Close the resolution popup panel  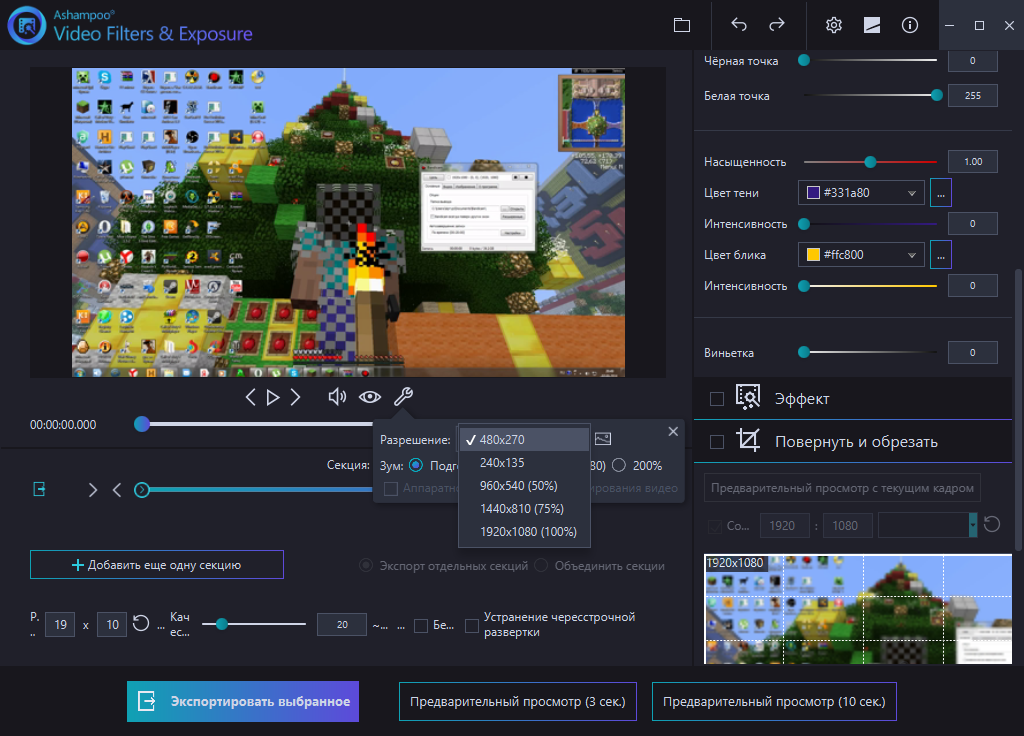pos(673,431)
